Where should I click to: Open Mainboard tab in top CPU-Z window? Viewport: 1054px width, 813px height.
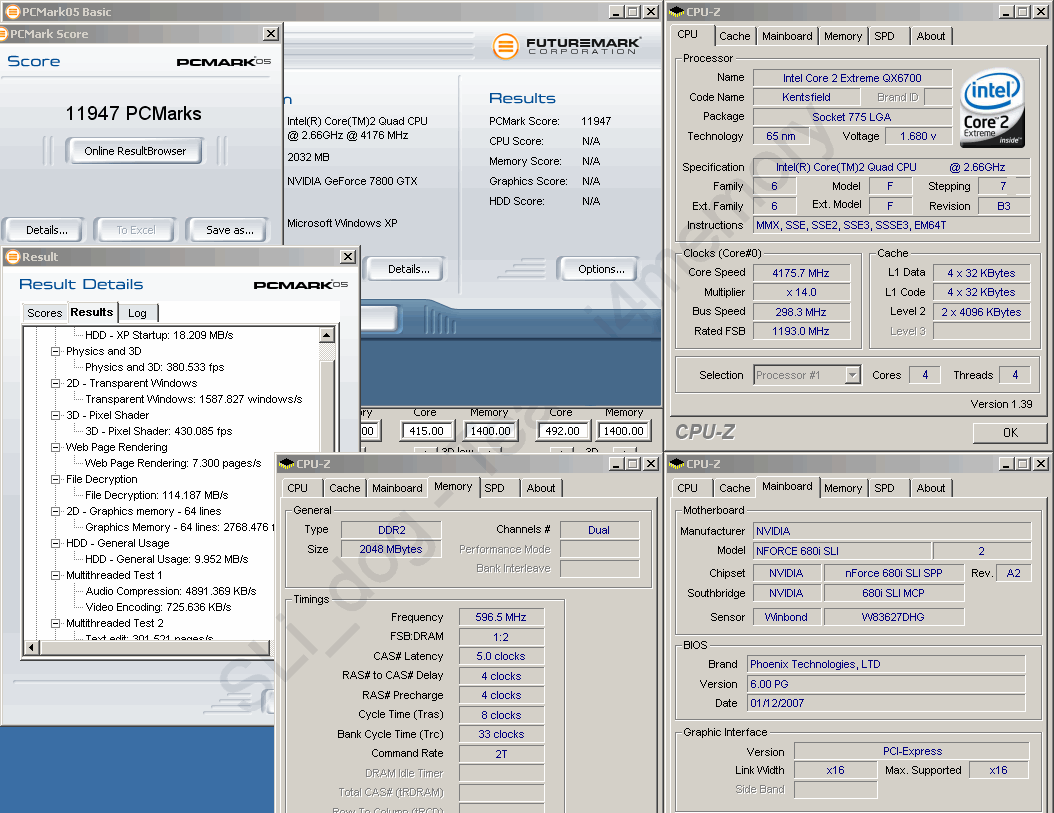point(787,36)
